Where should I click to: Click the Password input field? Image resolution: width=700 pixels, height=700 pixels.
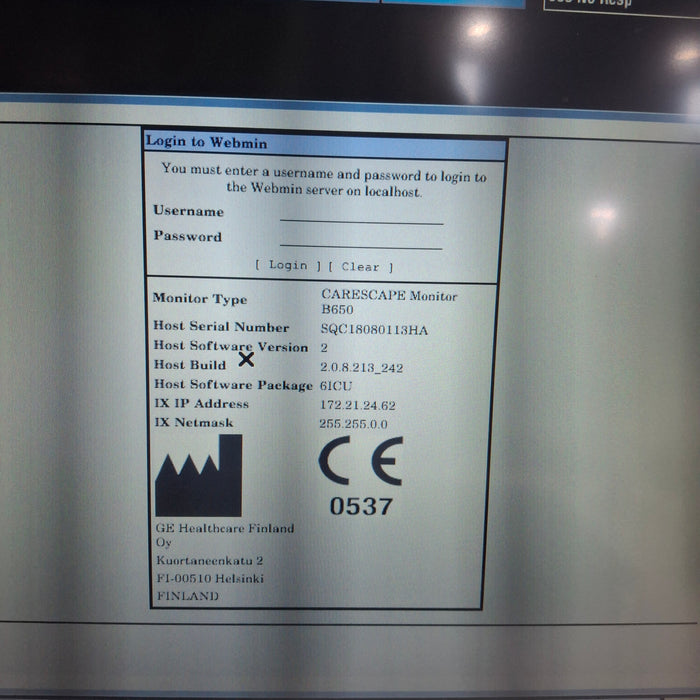(x=361, y=240)
